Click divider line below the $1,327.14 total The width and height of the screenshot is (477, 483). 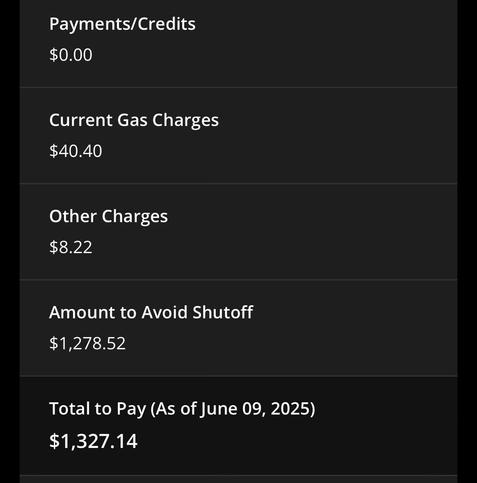(x=238, y=476)
